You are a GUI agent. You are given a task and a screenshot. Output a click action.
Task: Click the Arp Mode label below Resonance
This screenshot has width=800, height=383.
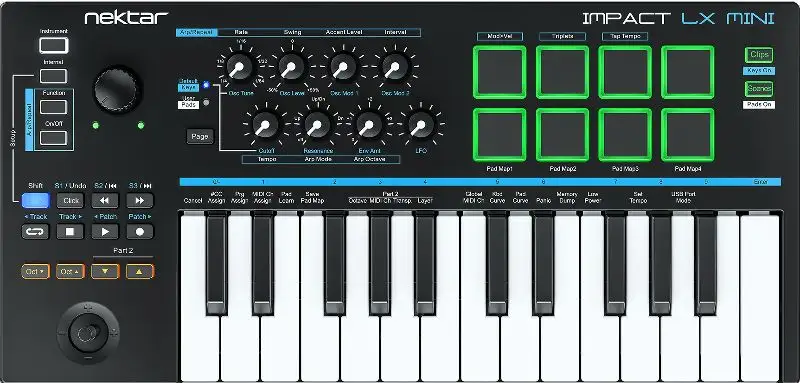318,159
